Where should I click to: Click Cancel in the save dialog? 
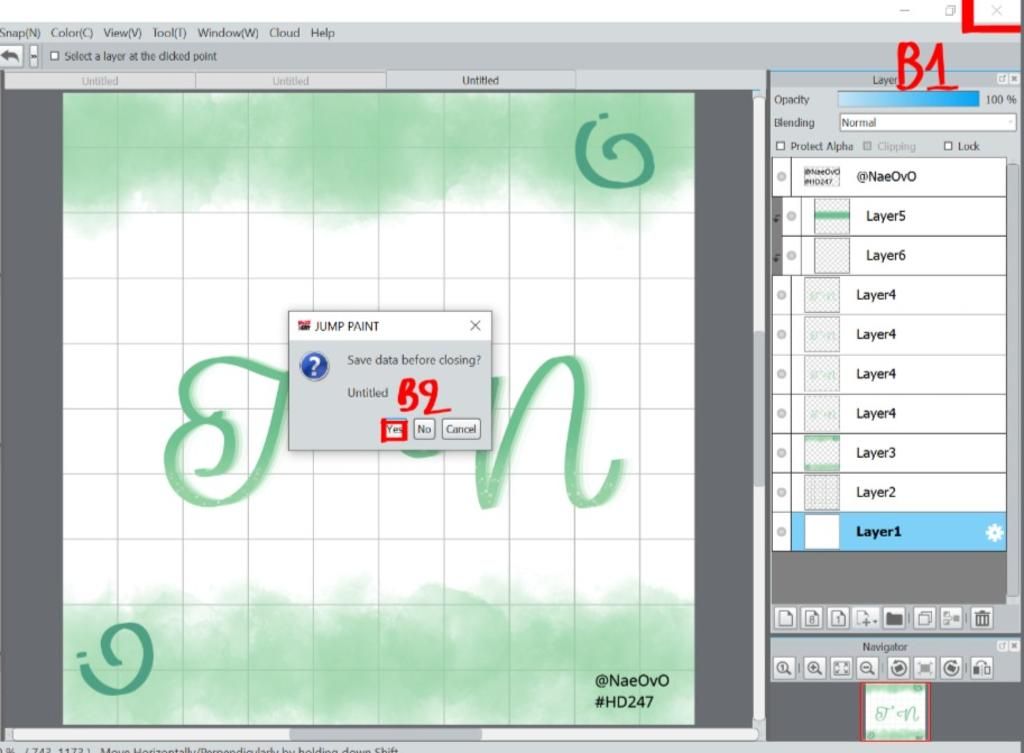click(461, 429)
